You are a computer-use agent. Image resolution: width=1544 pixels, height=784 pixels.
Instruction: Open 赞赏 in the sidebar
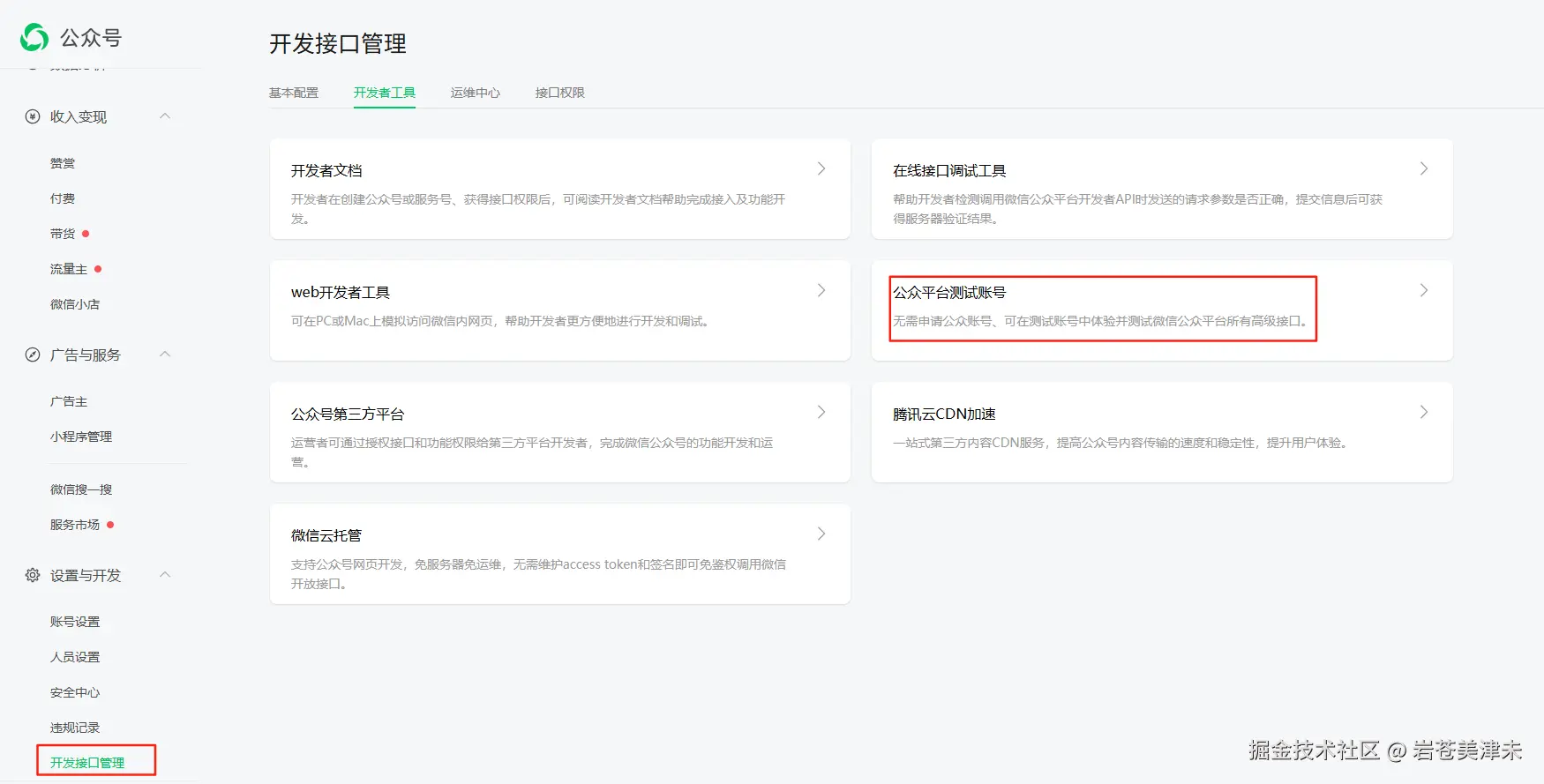click(x=63, y=163)
